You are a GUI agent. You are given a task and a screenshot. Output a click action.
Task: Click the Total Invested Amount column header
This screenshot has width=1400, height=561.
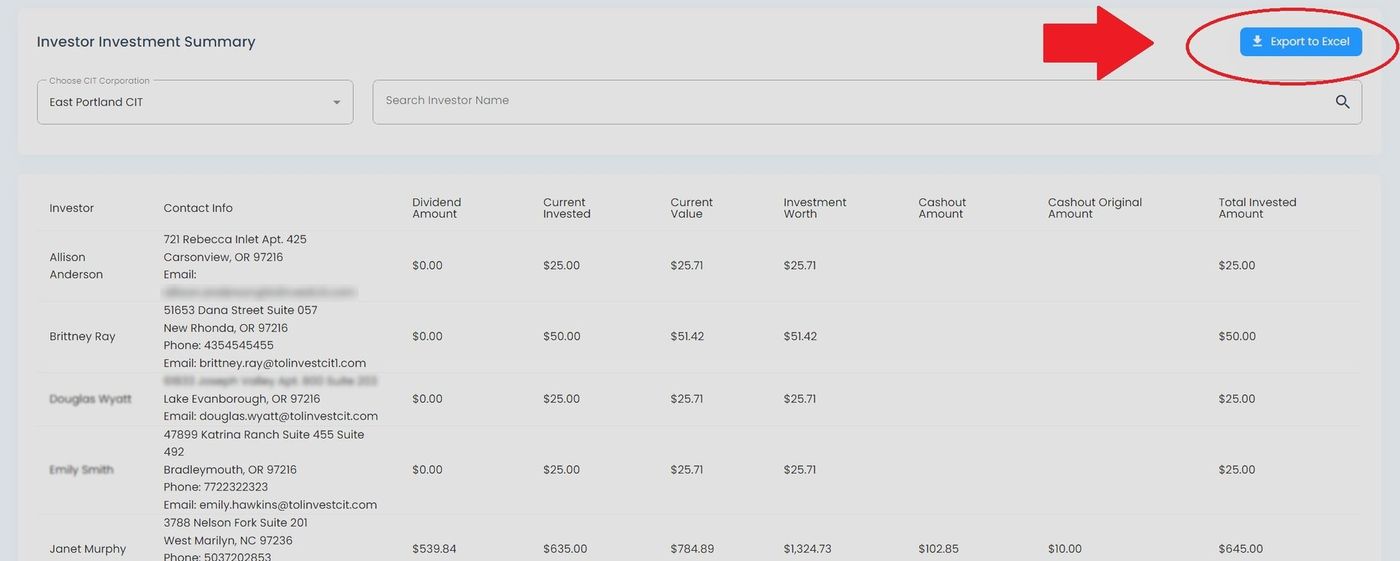(1257, 208)
